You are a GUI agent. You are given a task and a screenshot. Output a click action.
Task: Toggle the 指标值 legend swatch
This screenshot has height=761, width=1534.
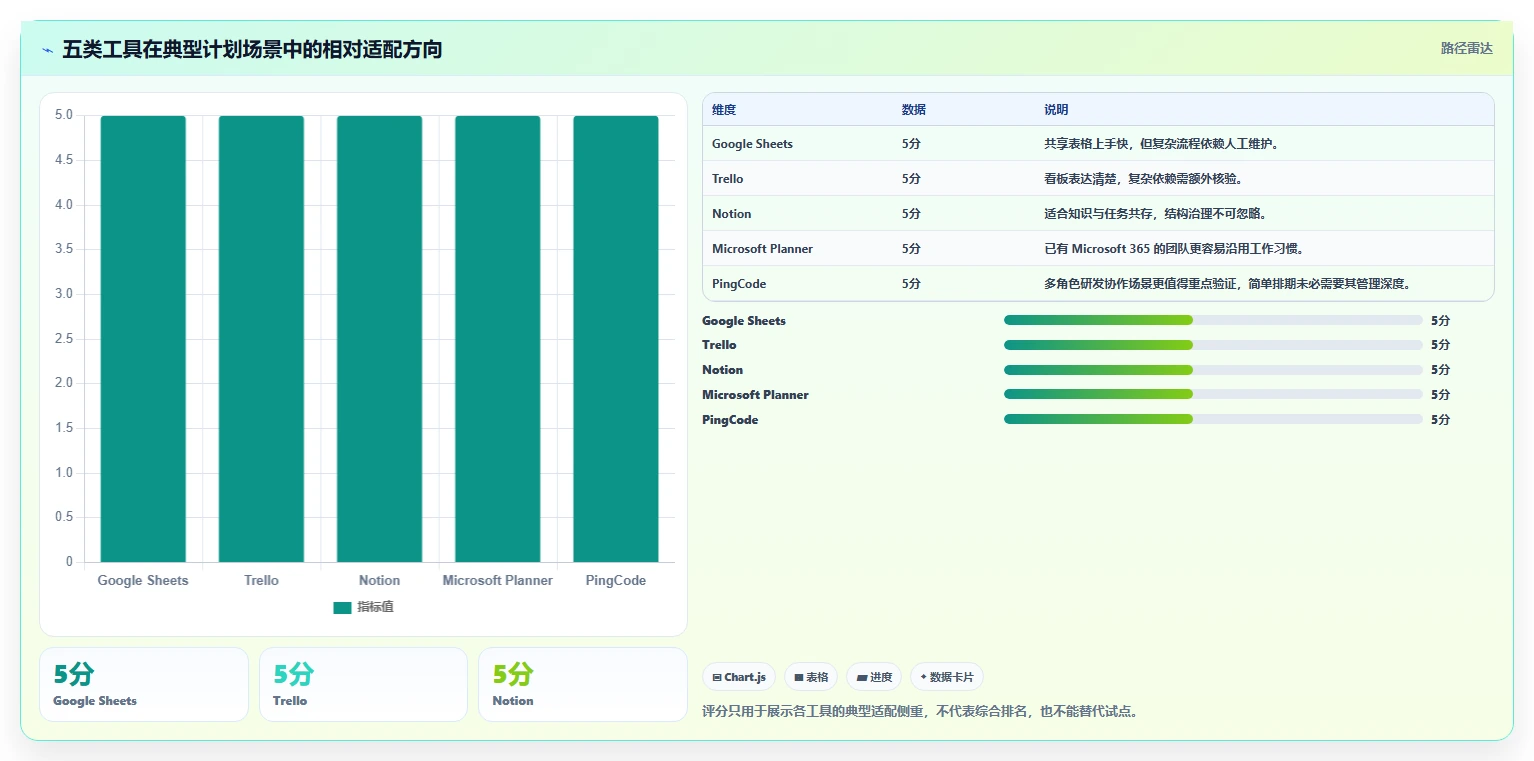pyautogui.click(x=342, y=608)
